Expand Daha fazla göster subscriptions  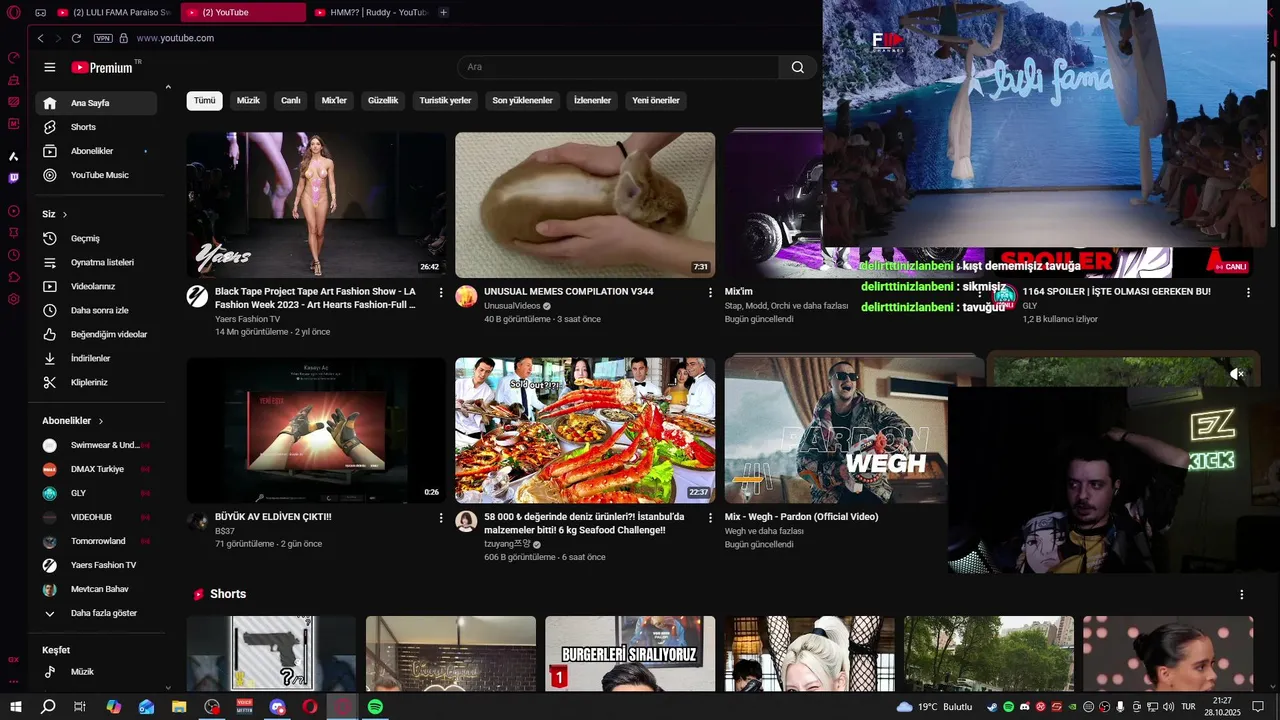tap(96, 613)
